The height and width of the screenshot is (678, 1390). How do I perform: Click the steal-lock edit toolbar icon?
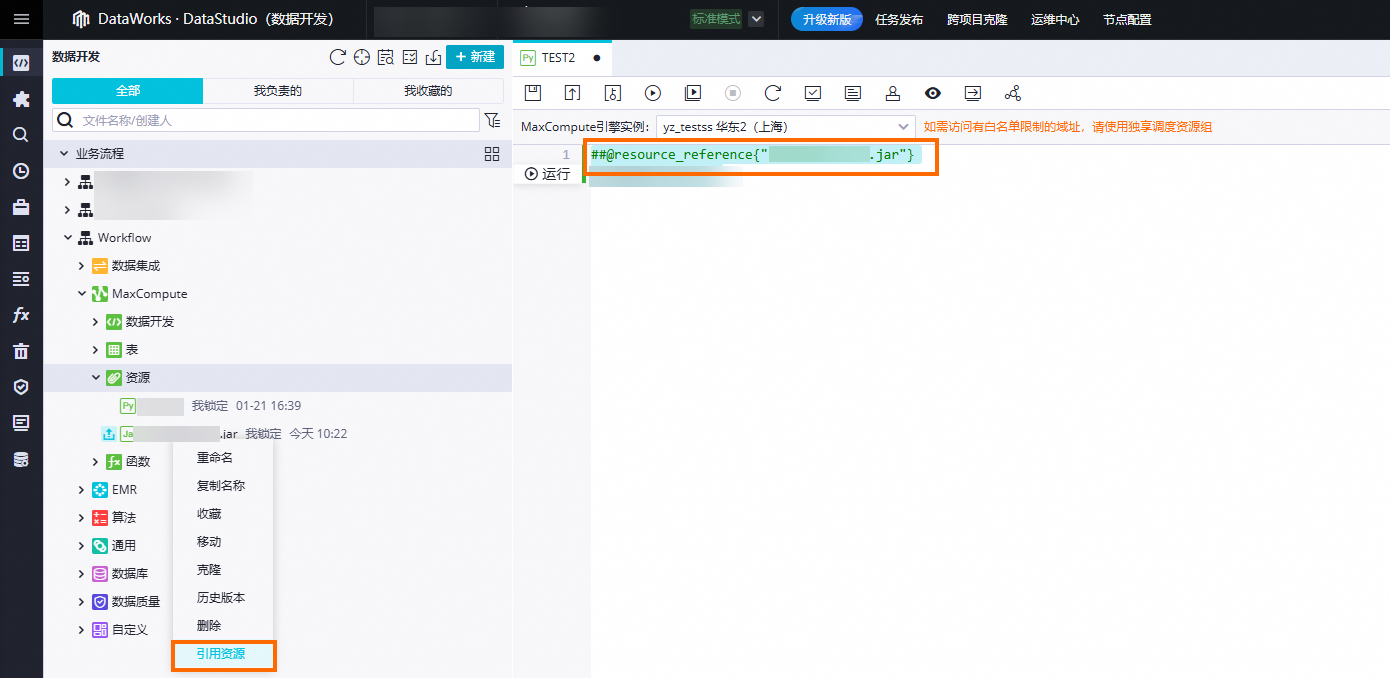613,93
